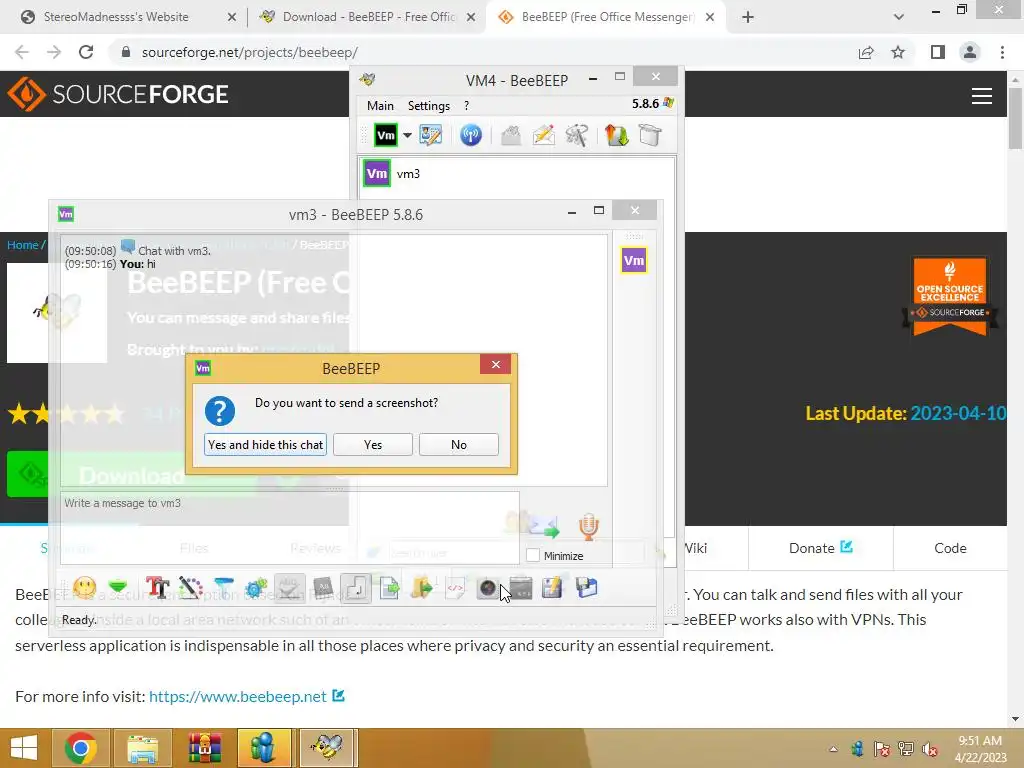This screenshot has height=768, width=1024.
Task: Open Chrome three-dot menu
Action: pyautogui.click(x=1002, y=52)
